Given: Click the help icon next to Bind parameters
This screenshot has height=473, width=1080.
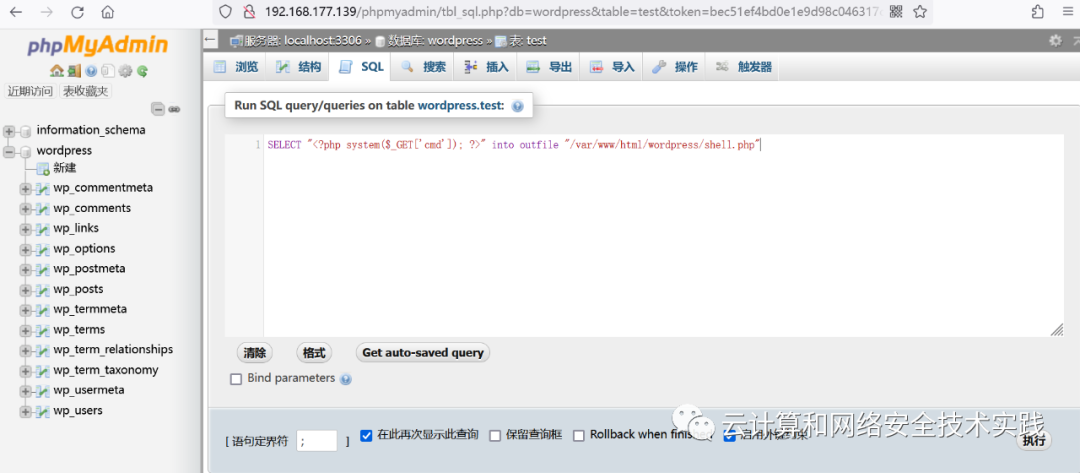Looking at the screenshot, I should (346, 379).
